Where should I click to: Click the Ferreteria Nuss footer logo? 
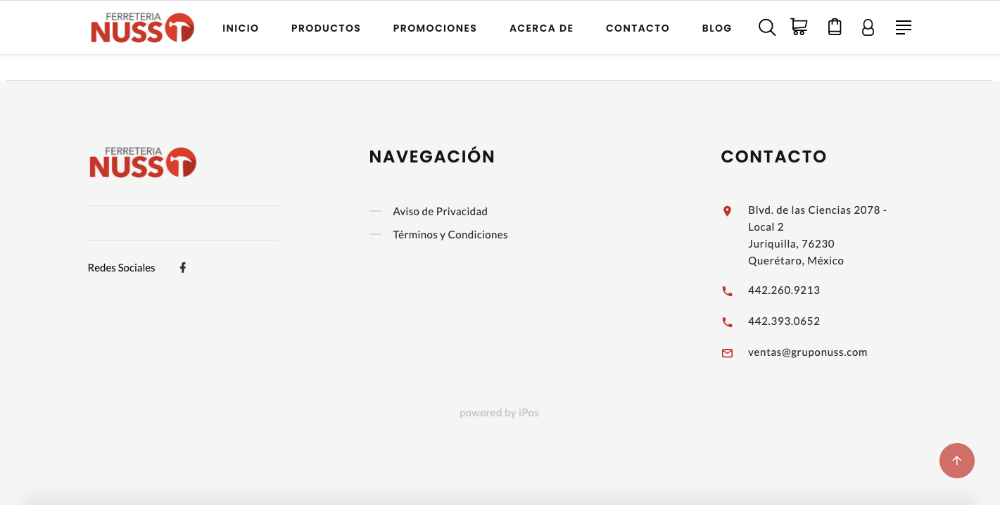coord(142,162)
